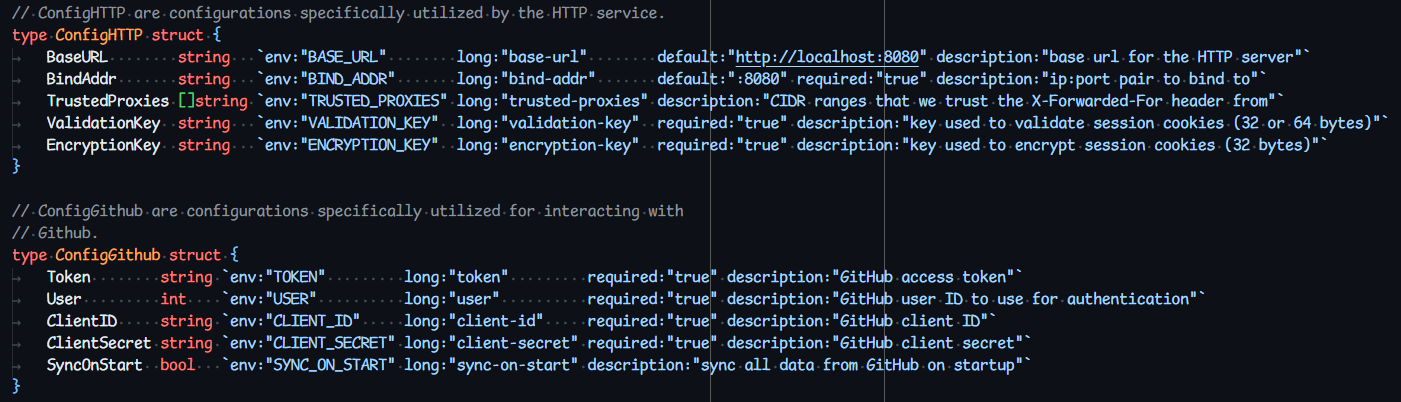
Task: Click the SyncOnStart field name
Action: pos(95,365)
